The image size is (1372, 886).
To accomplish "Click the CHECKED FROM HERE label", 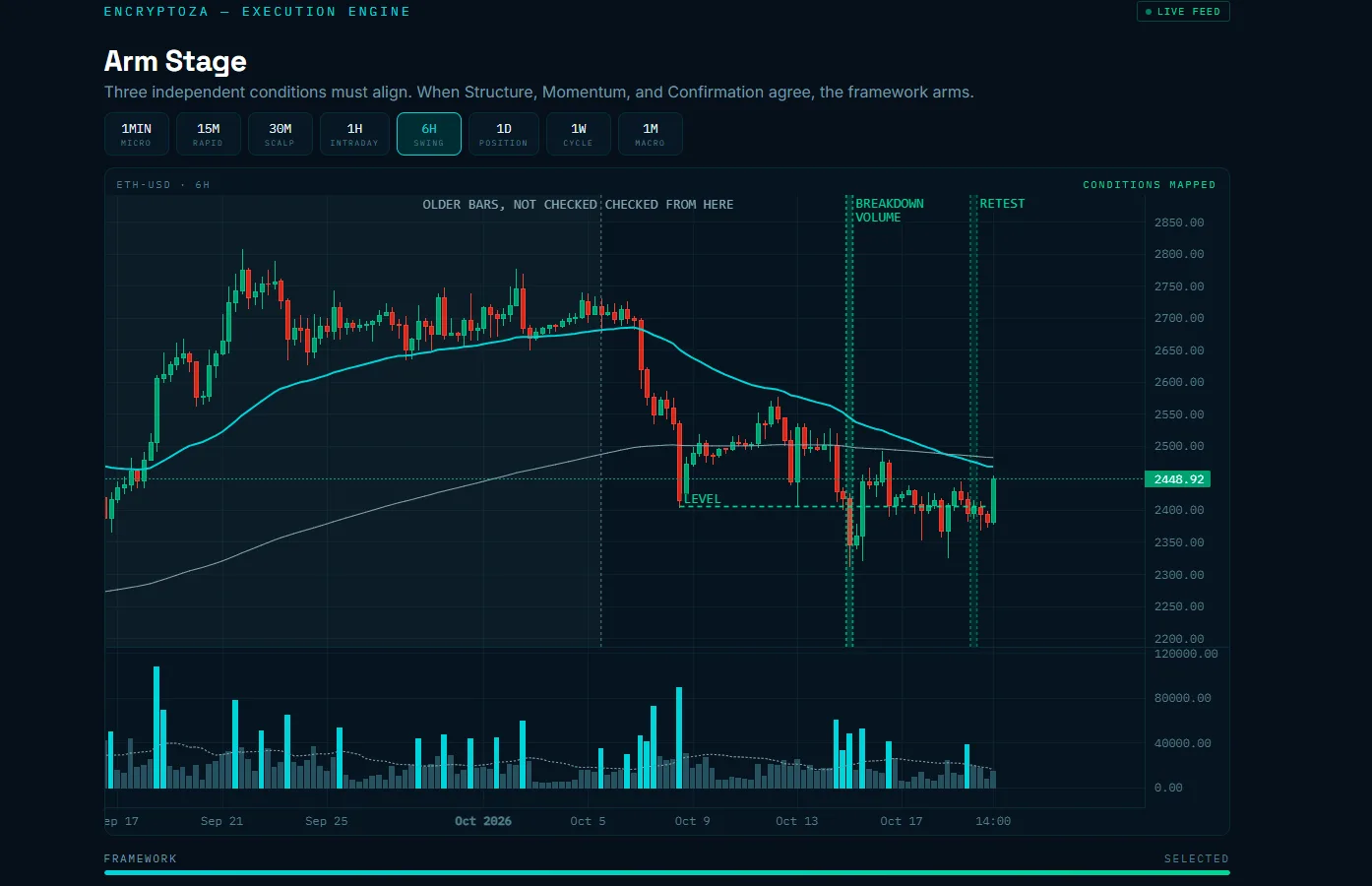I will click(669, 205).
